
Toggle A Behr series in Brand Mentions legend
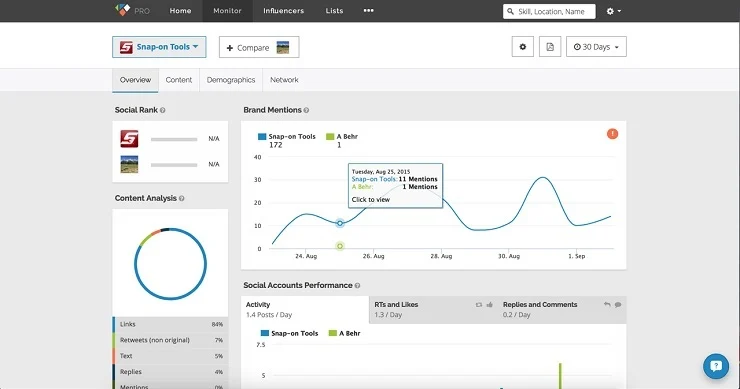point(342,136)
